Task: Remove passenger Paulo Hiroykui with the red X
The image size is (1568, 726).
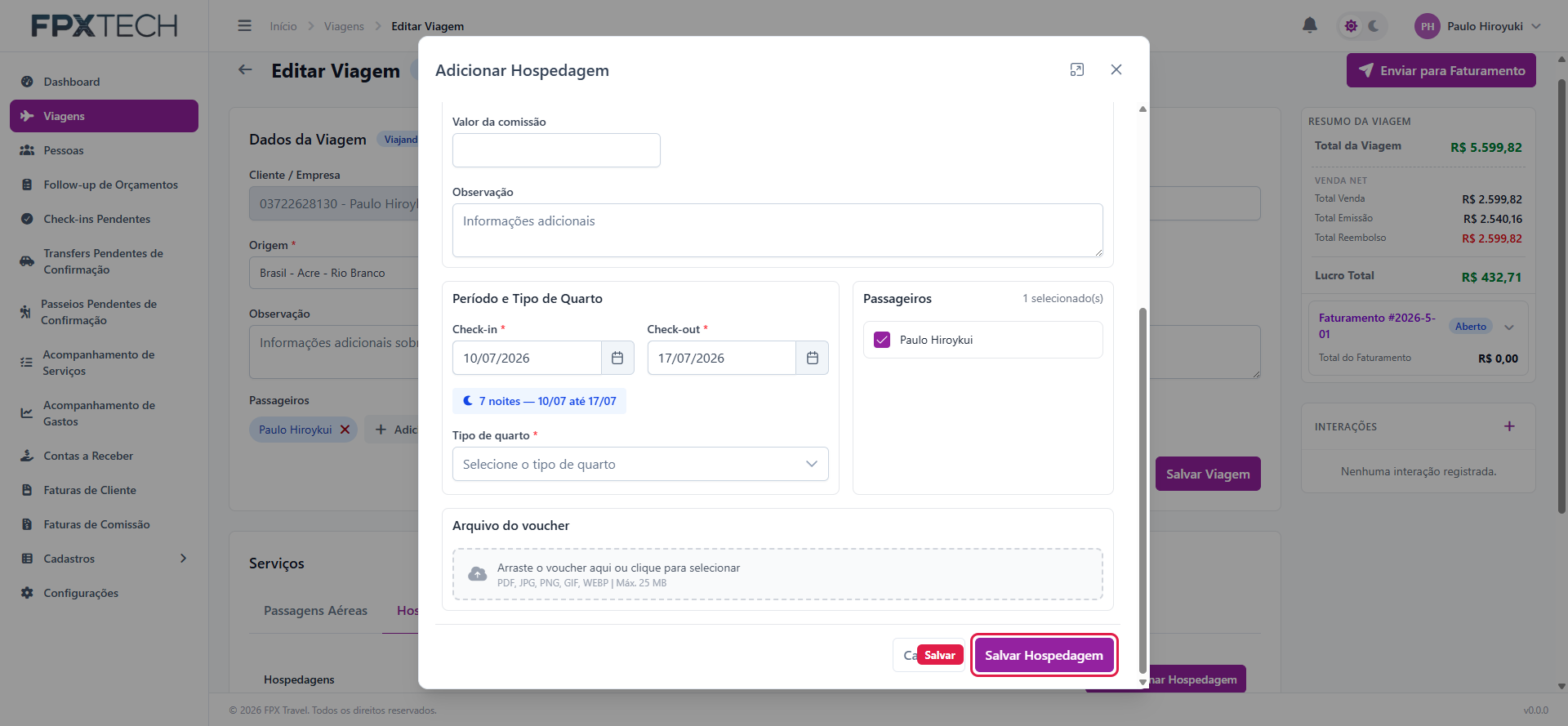Action: 345,430
